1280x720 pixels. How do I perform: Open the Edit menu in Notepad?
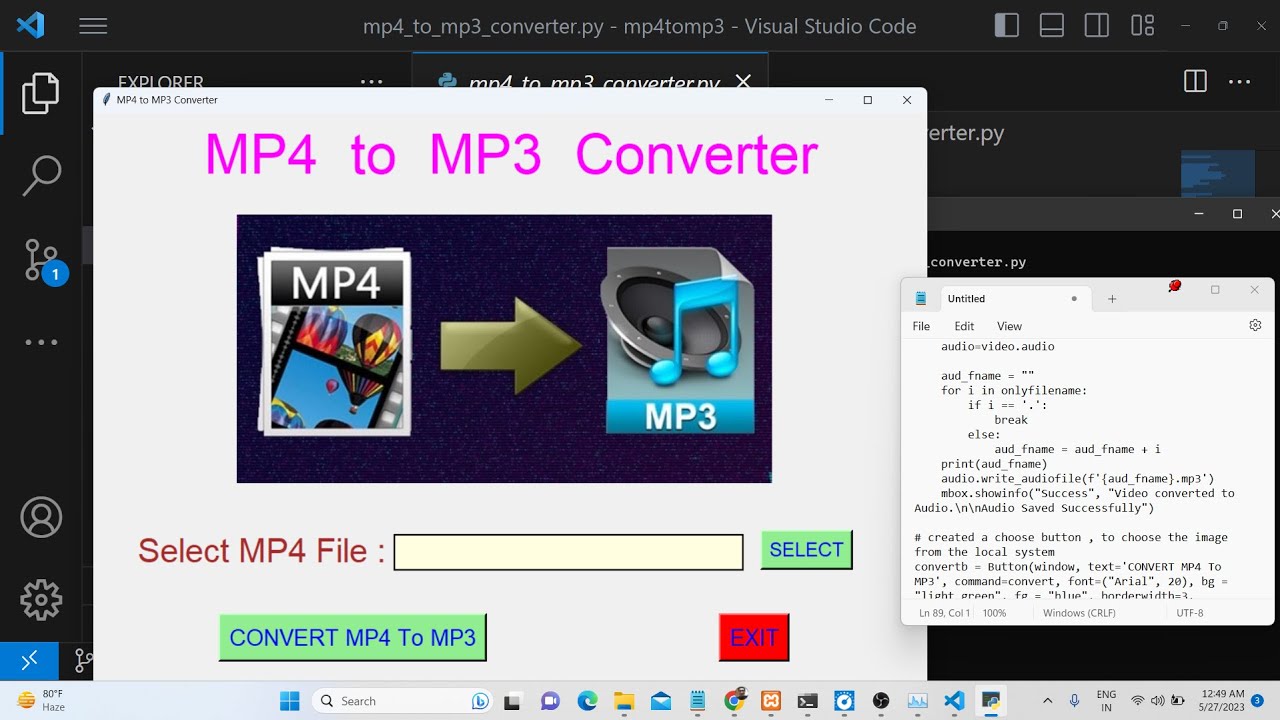(964, 326)
